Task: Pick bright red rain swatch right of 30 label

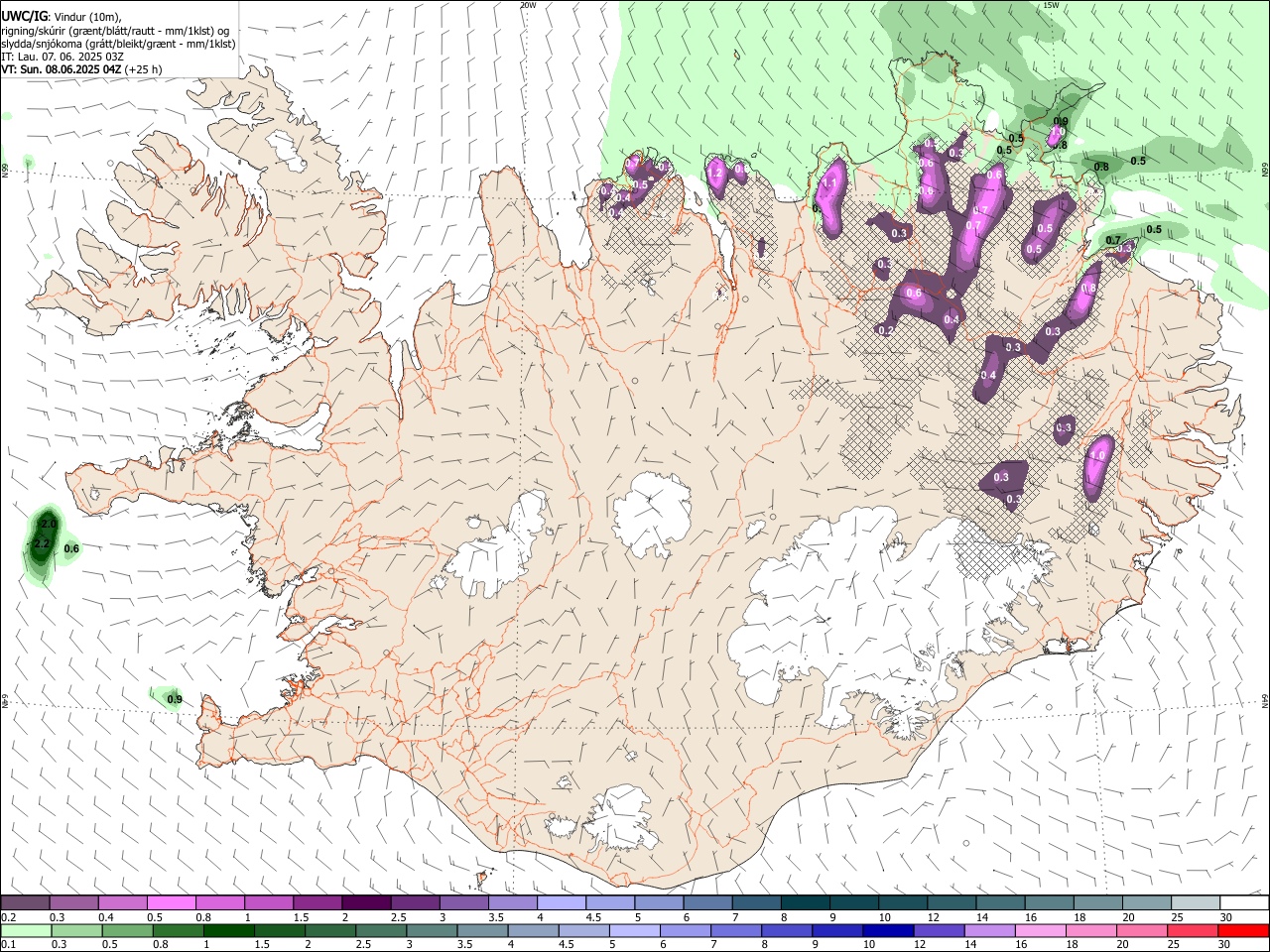Action: coord(1244,930)
